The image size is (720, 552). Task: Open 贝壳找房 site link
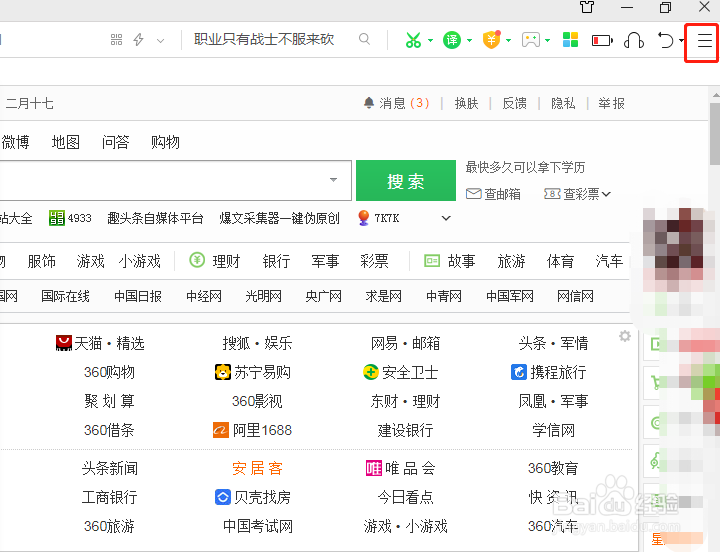(x=253, y=497)
